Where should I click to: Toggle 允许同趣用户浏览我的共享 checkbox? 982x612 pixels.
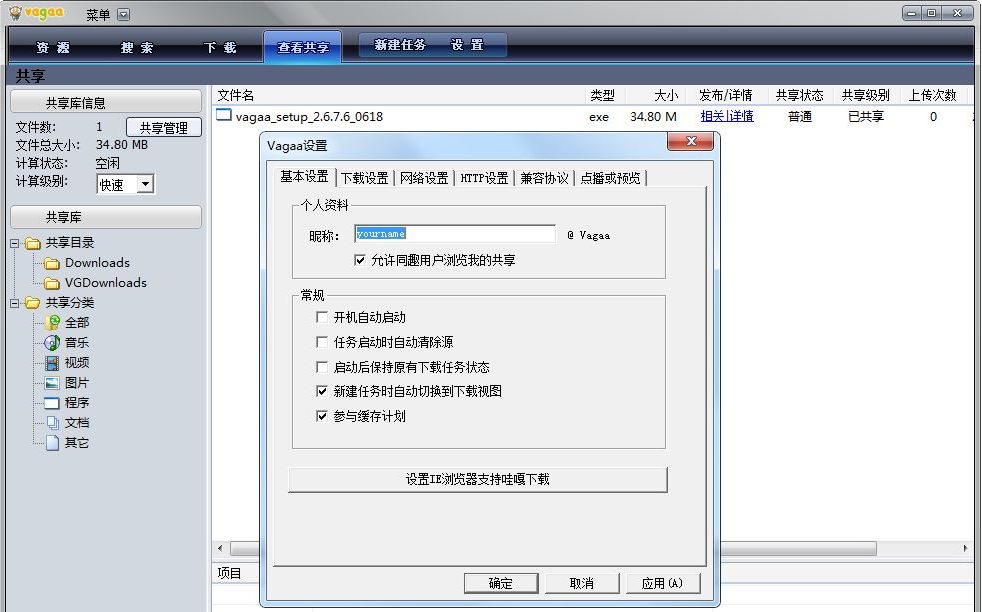(359, 260)
